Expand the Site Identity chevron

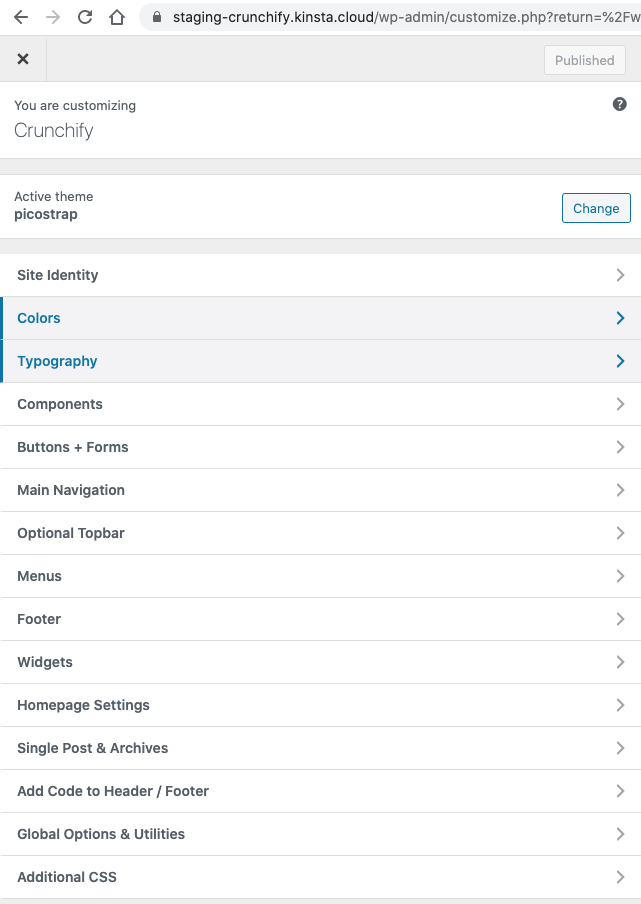(x=620, y=275)
